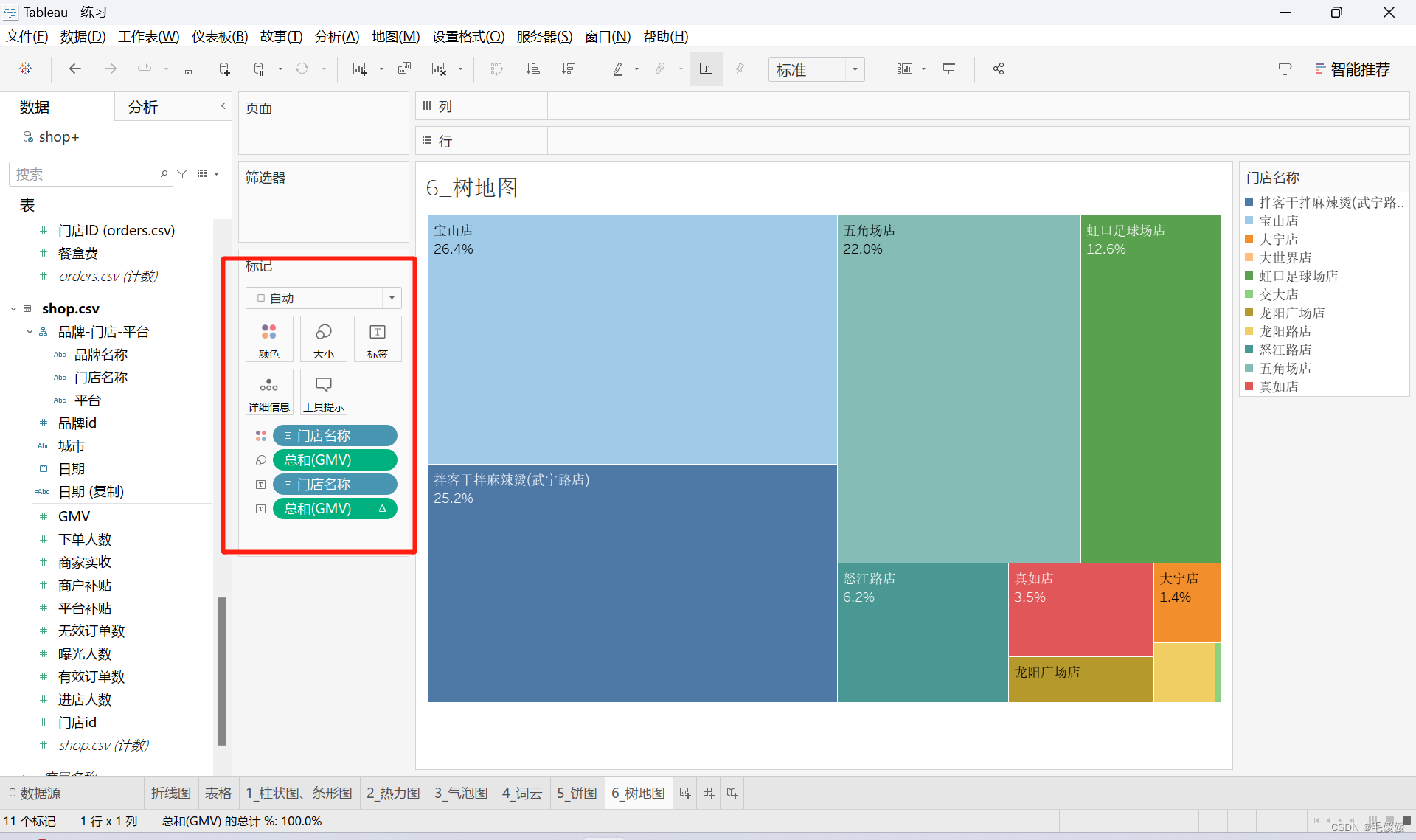This screenshot has height=840, width=1416.
Task: Click the 宝山店 legend color swatch
Action: pyautogui.click(x=1249, y=221)
